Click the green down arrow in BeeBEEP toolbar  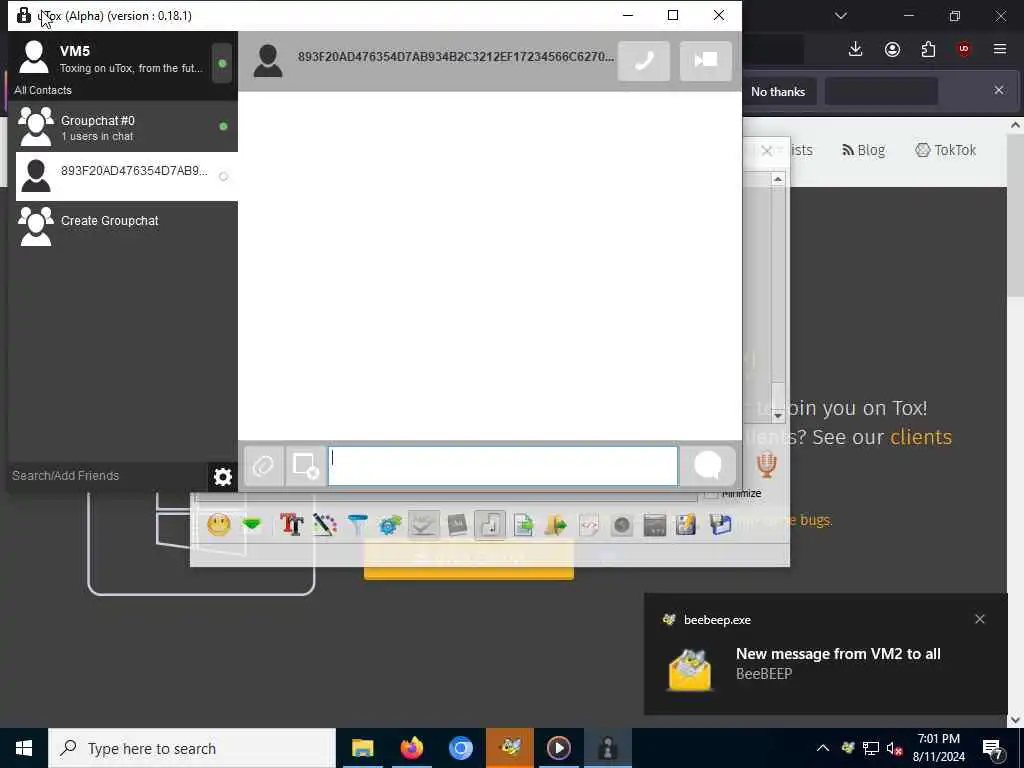point(252,524)
